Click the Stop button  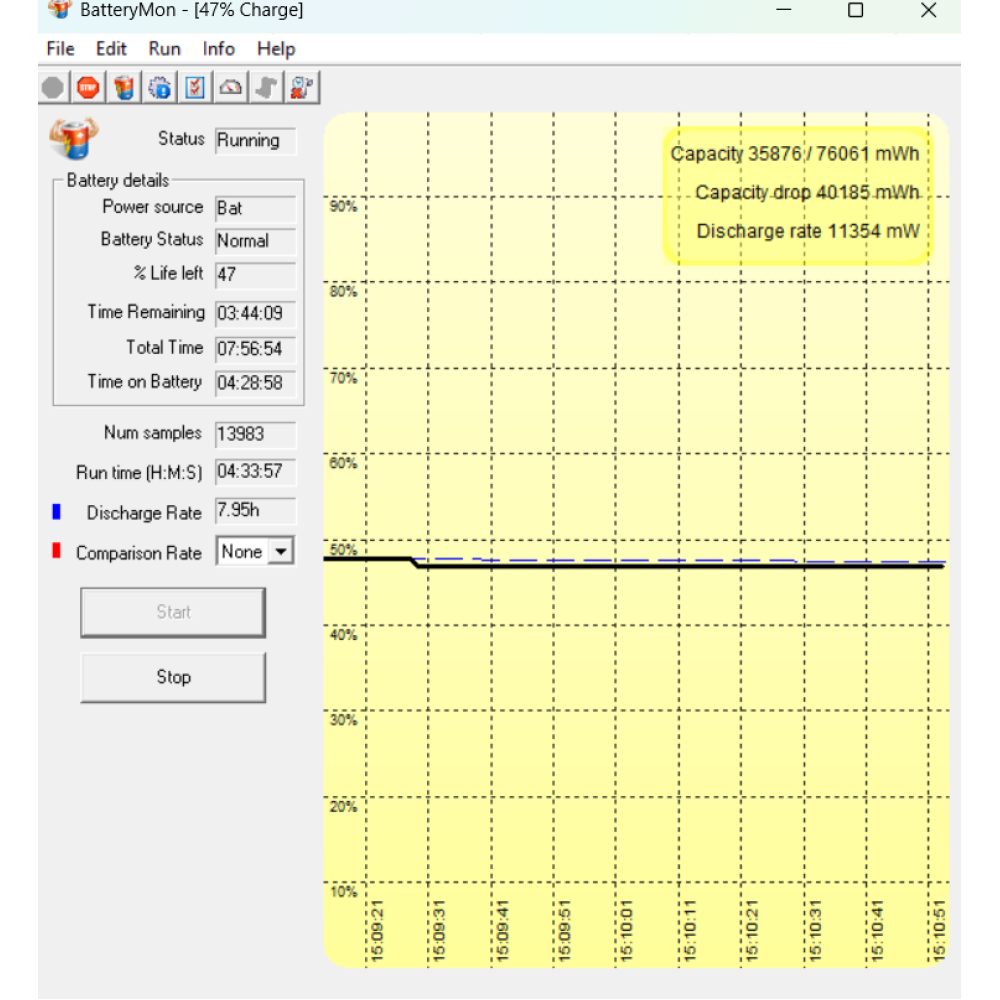173,677
